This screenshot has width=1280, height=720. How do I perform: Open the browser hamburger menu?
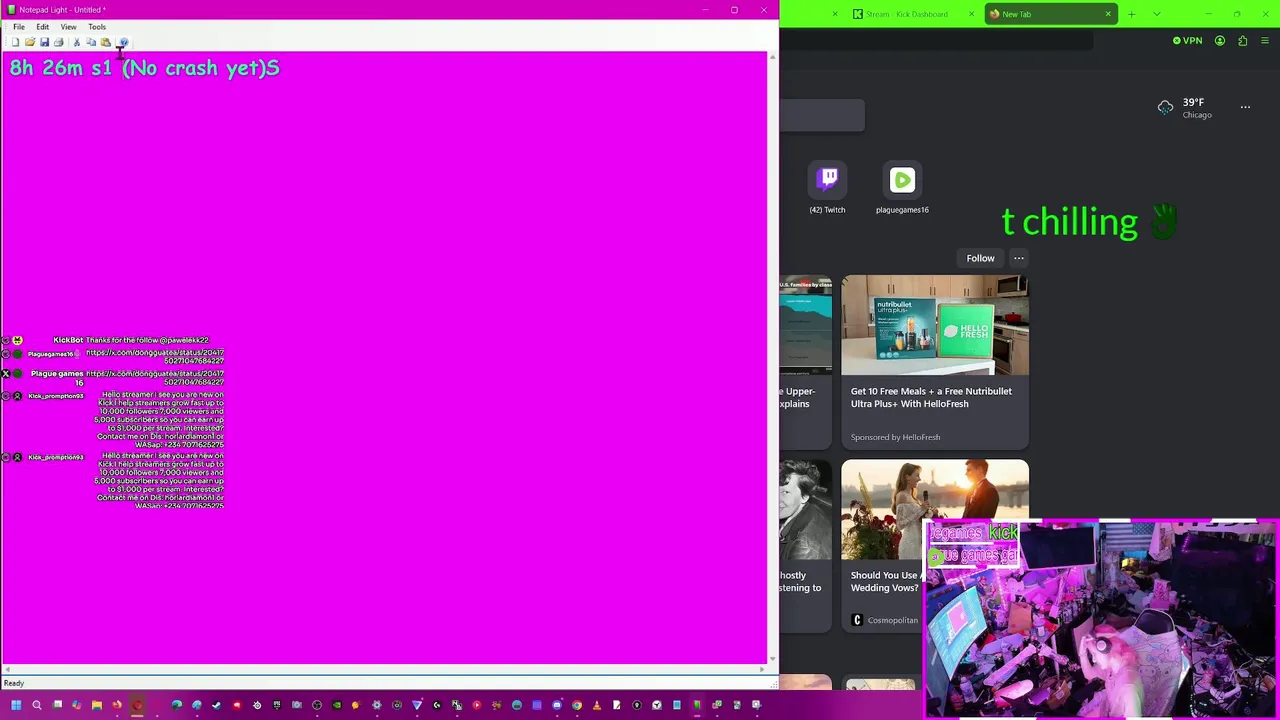point(1265,41)
